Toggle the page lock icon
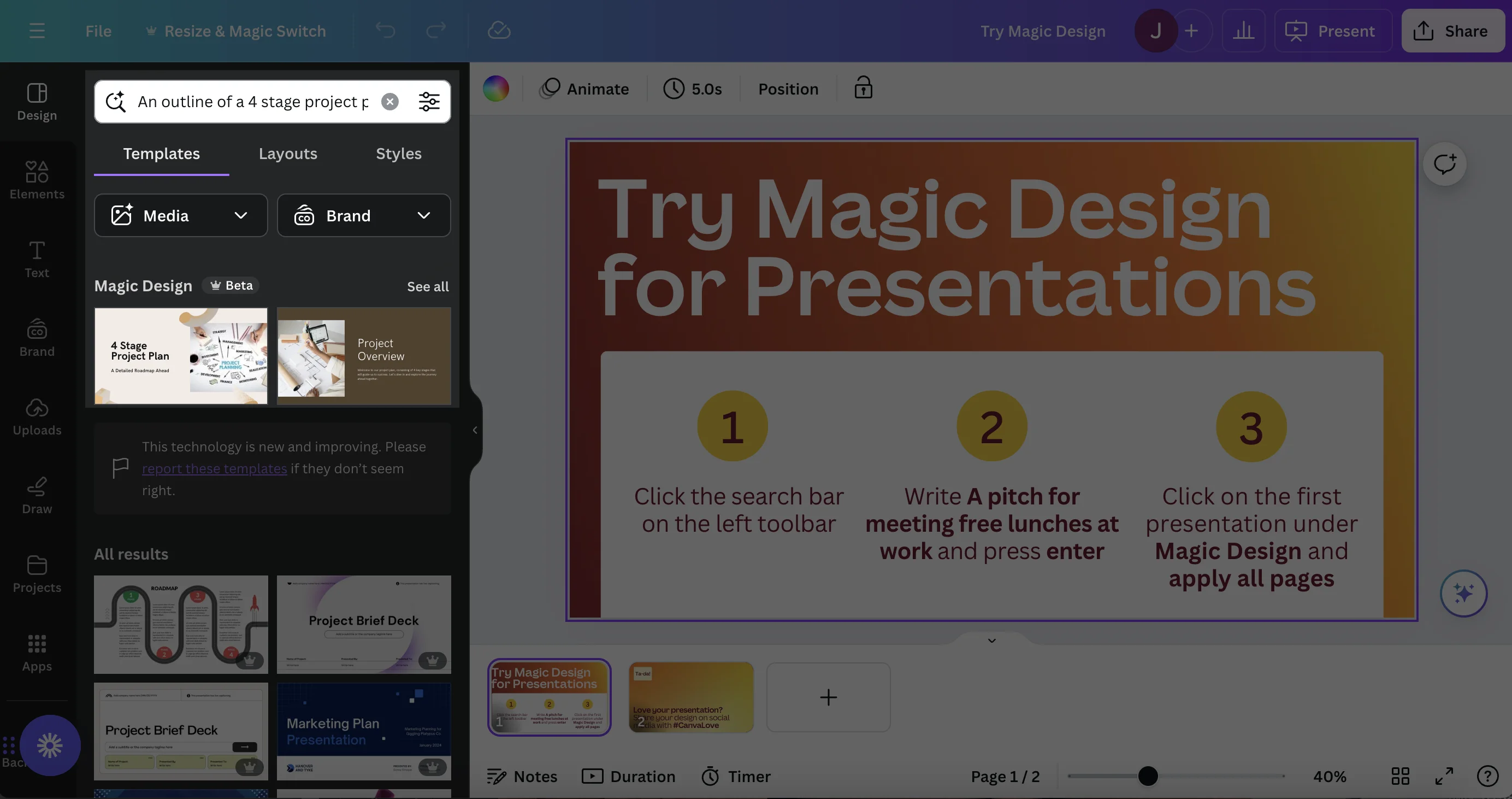 (863, 88)
